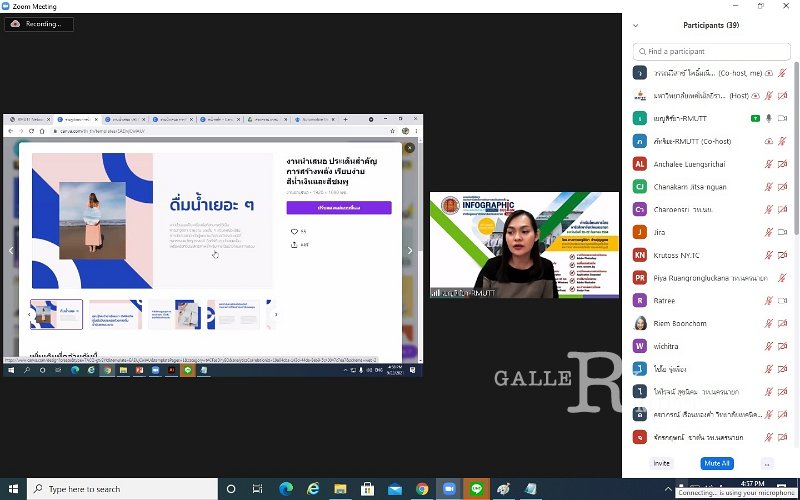The height and width of the screenshot is (500, 800).
Task: Open Microsoft Edge from the taskbar
Action: tap(286, 489)
